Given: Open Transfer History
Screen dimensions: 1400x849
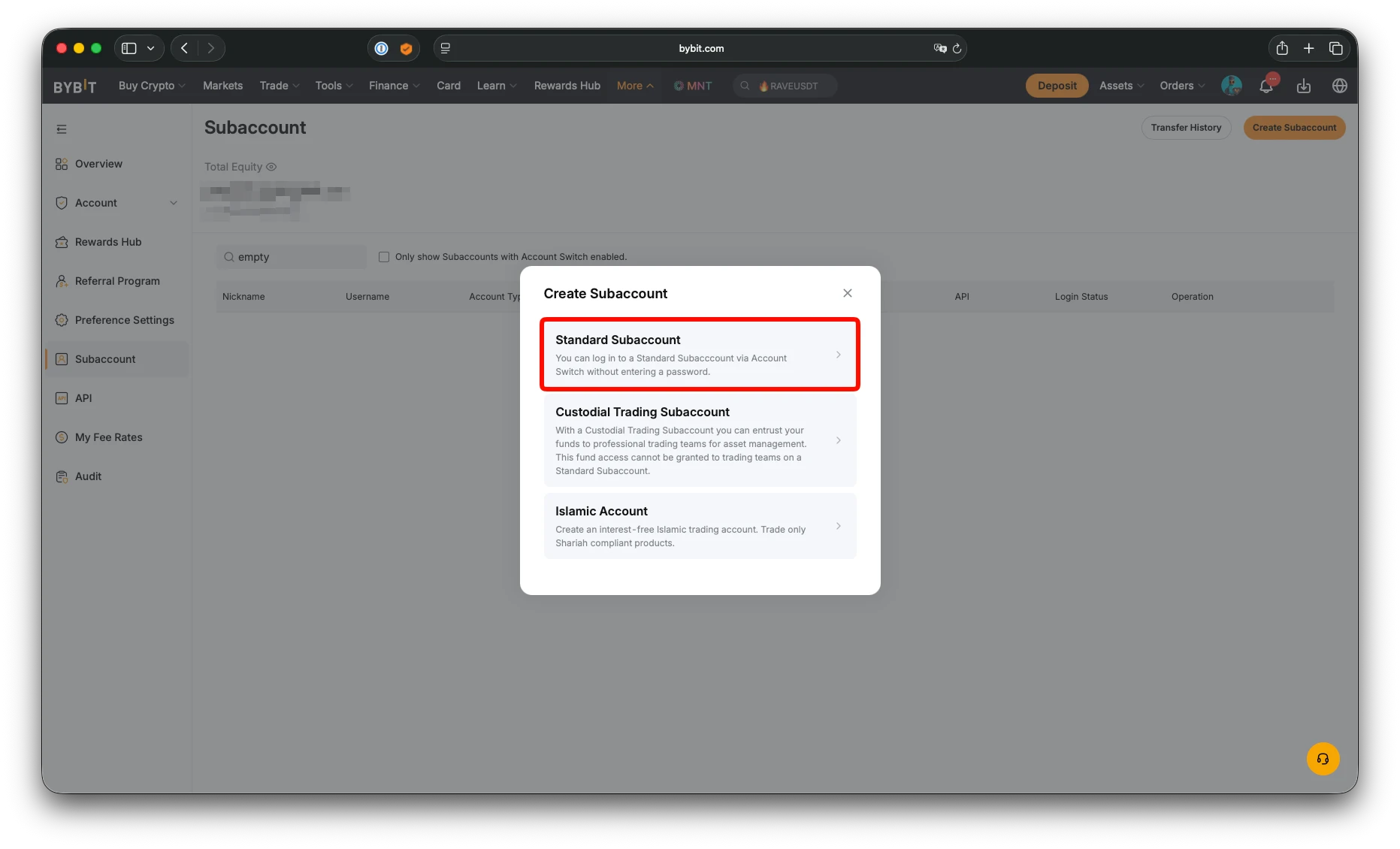Looking at the screenshot, I should point(1186,128).
